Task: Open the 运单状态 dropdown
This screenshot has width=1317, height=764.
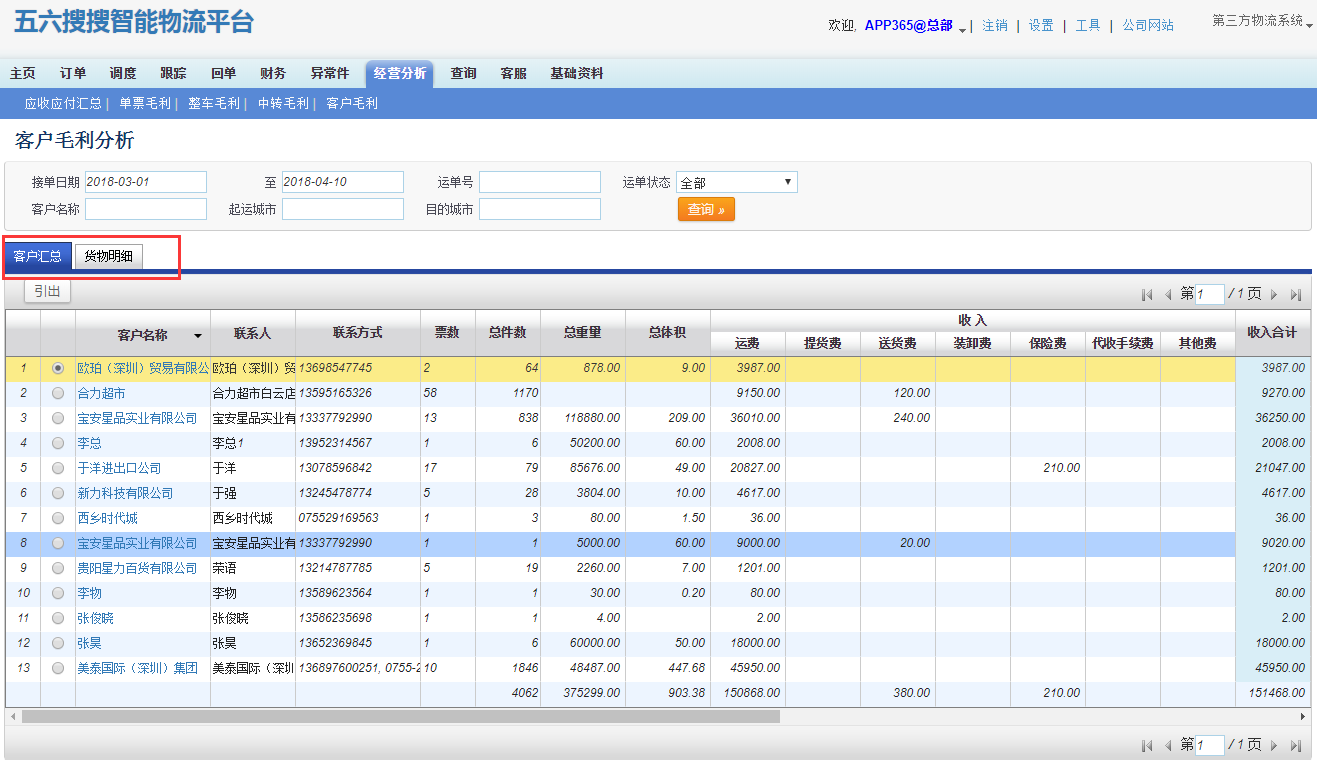Action: pyautogui.click(x=737, y=182)
